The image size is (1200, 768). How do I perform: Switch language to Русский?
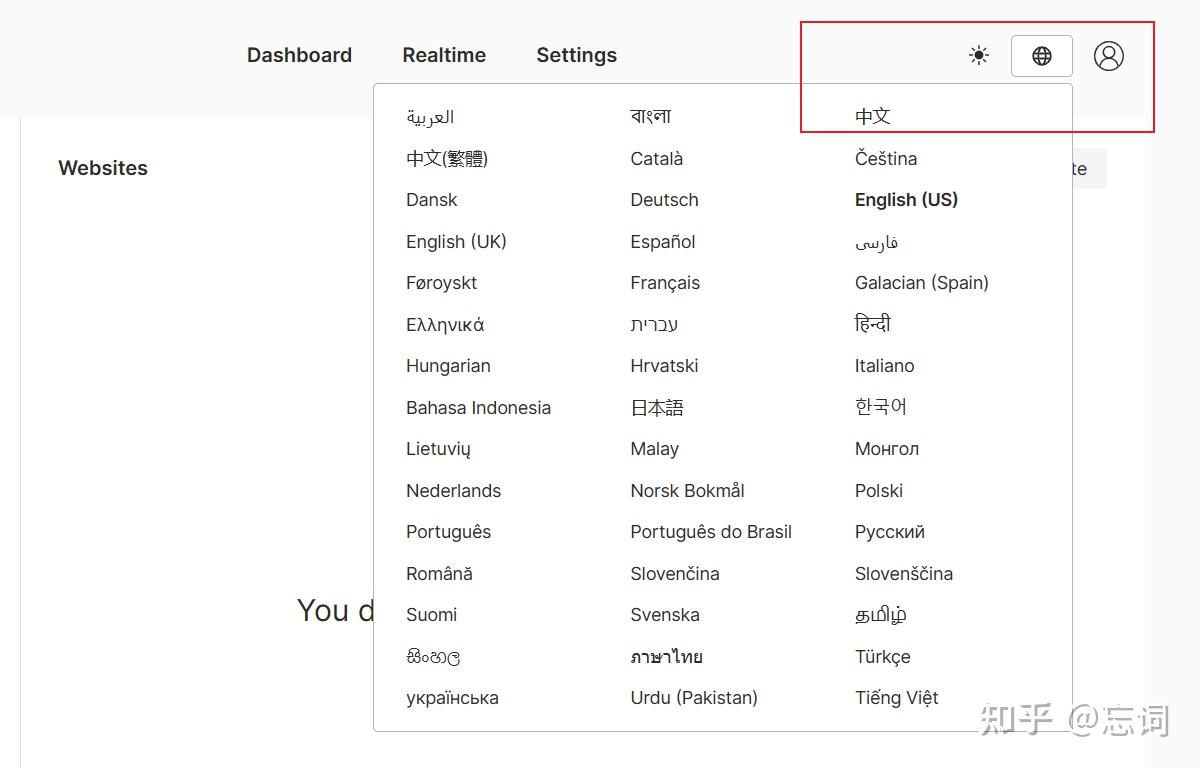tap(889, 532)
